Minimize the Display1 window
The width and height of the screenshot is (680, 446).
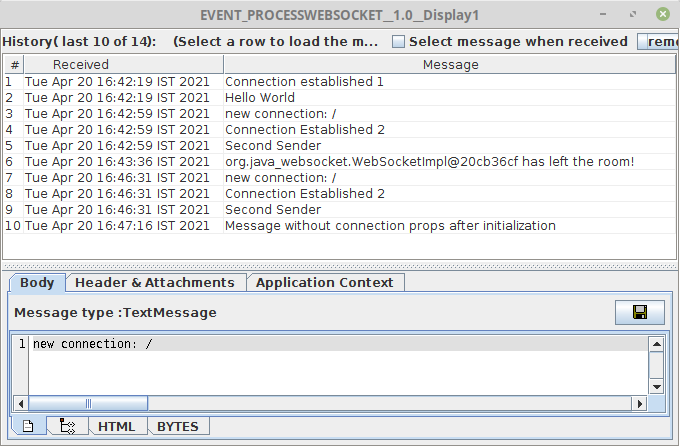tap(603, 14)
